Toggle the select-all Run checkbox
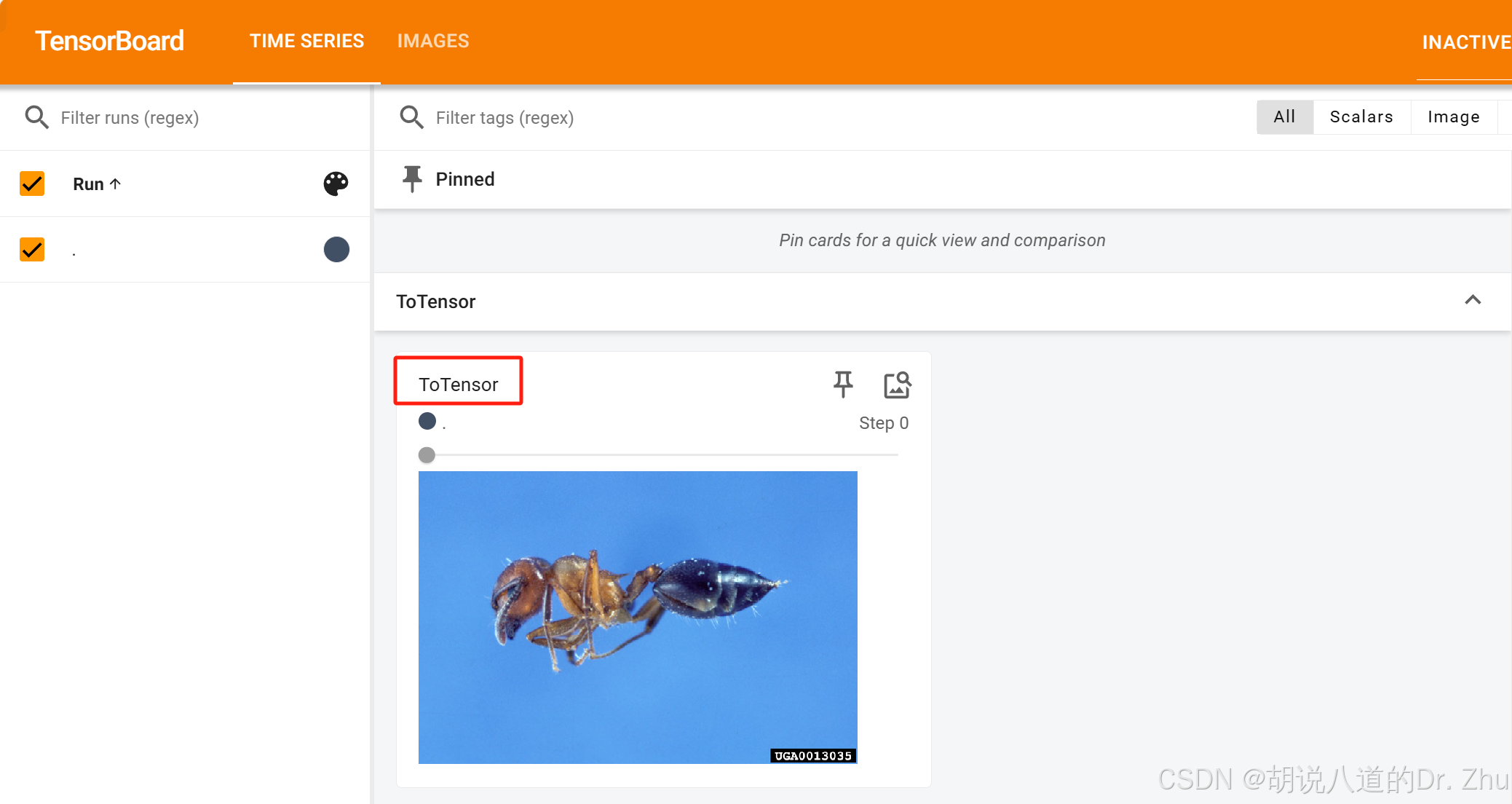Image resolution: width=1512 pixels, height=804 pixels. point(32,184)
